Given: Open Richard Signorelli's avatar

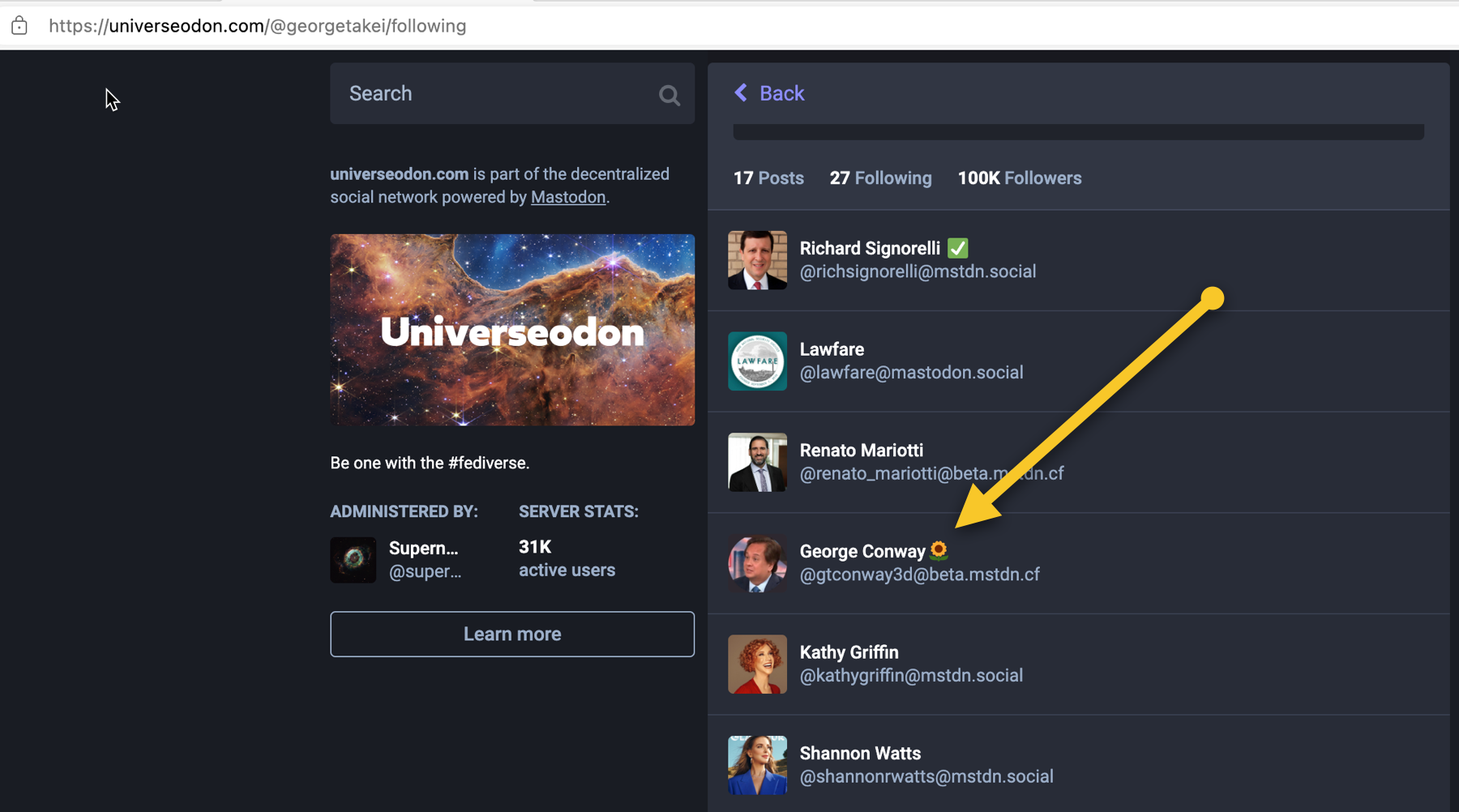Looking at the screenshot, I should [x=757, y=260].
